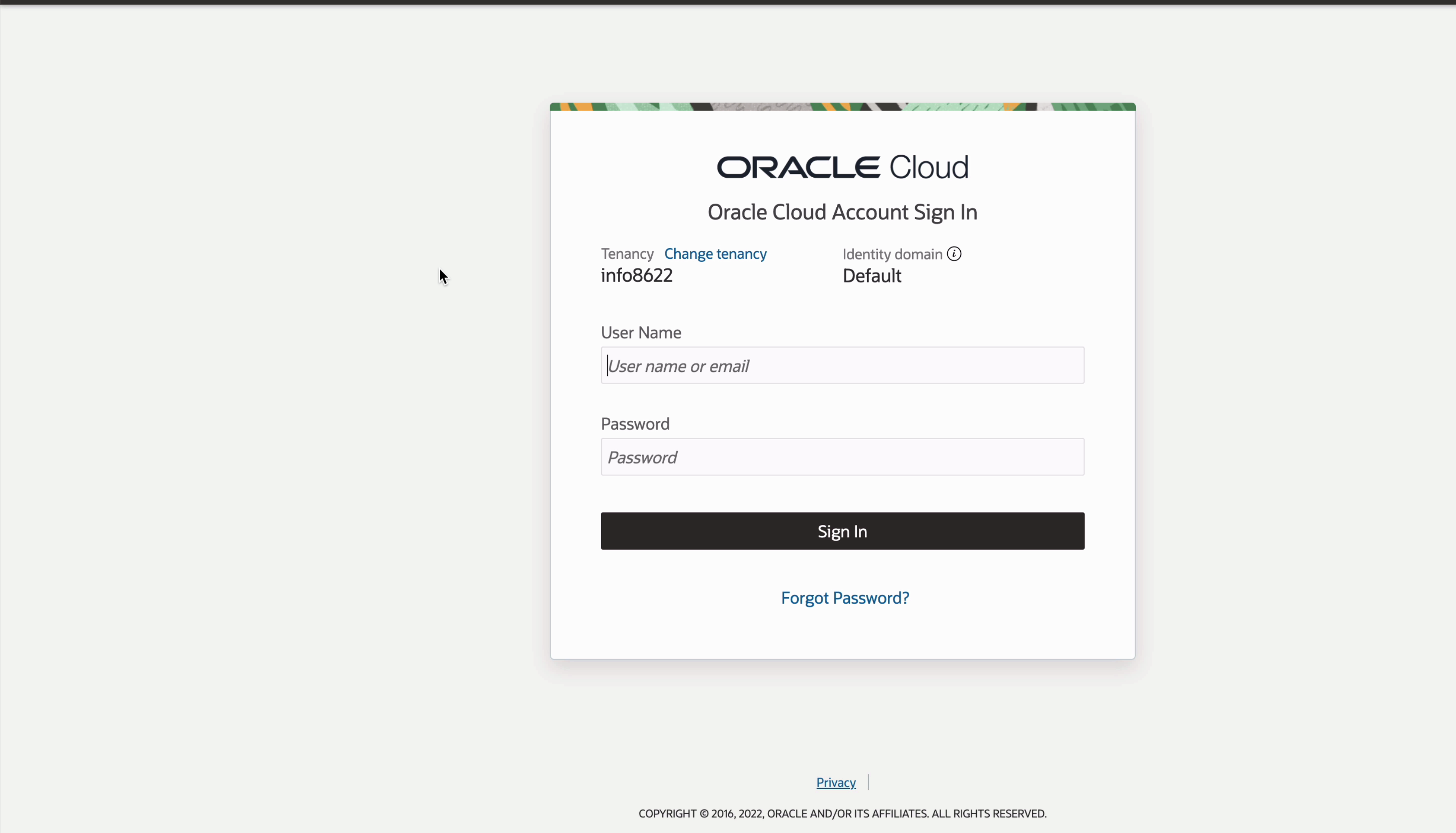Click the Oracle copyright notice text
1456x833 pixels.
[842, 813]
